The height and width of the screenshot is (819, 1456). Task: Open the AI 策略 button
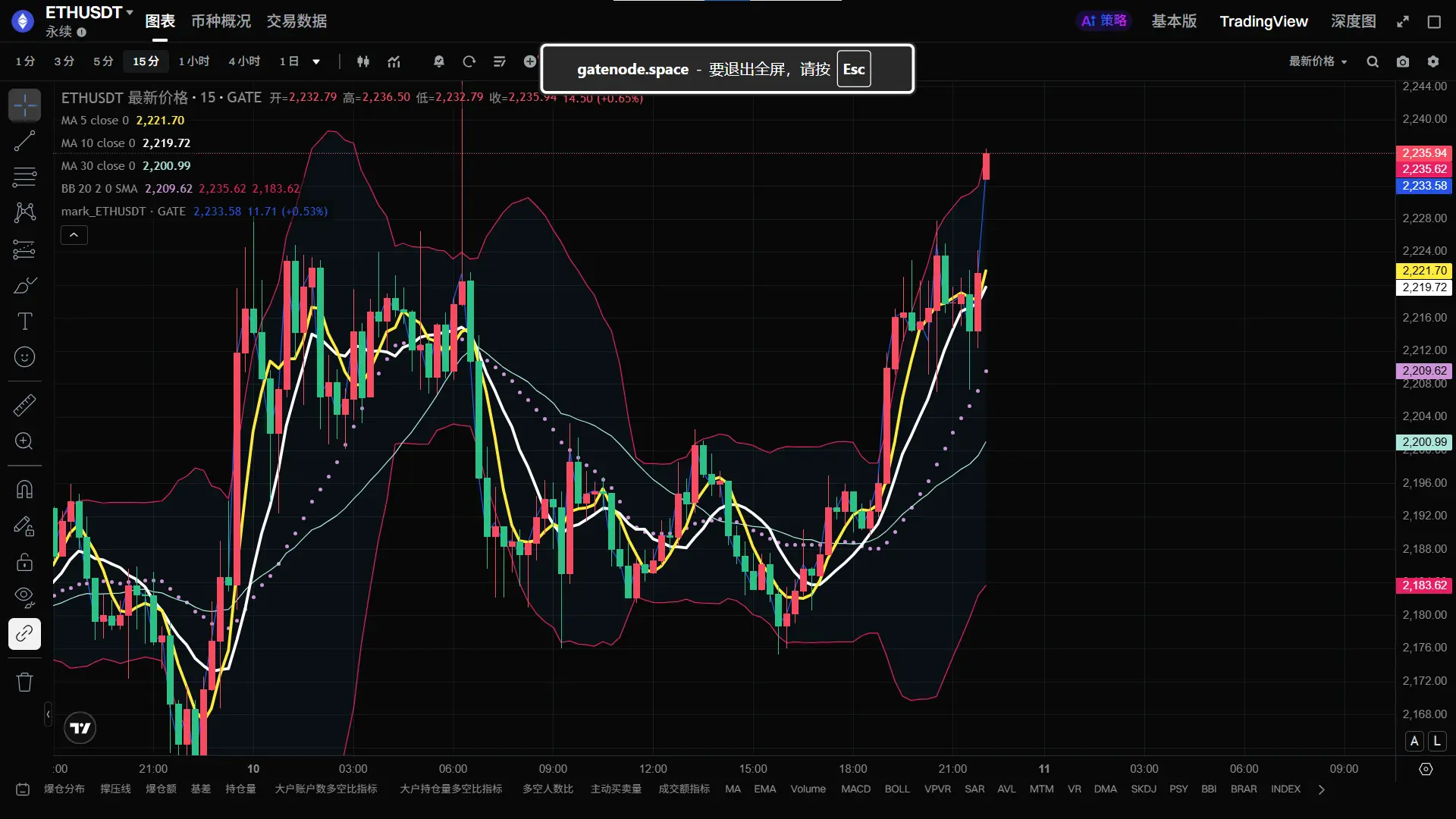(1103, 21)
